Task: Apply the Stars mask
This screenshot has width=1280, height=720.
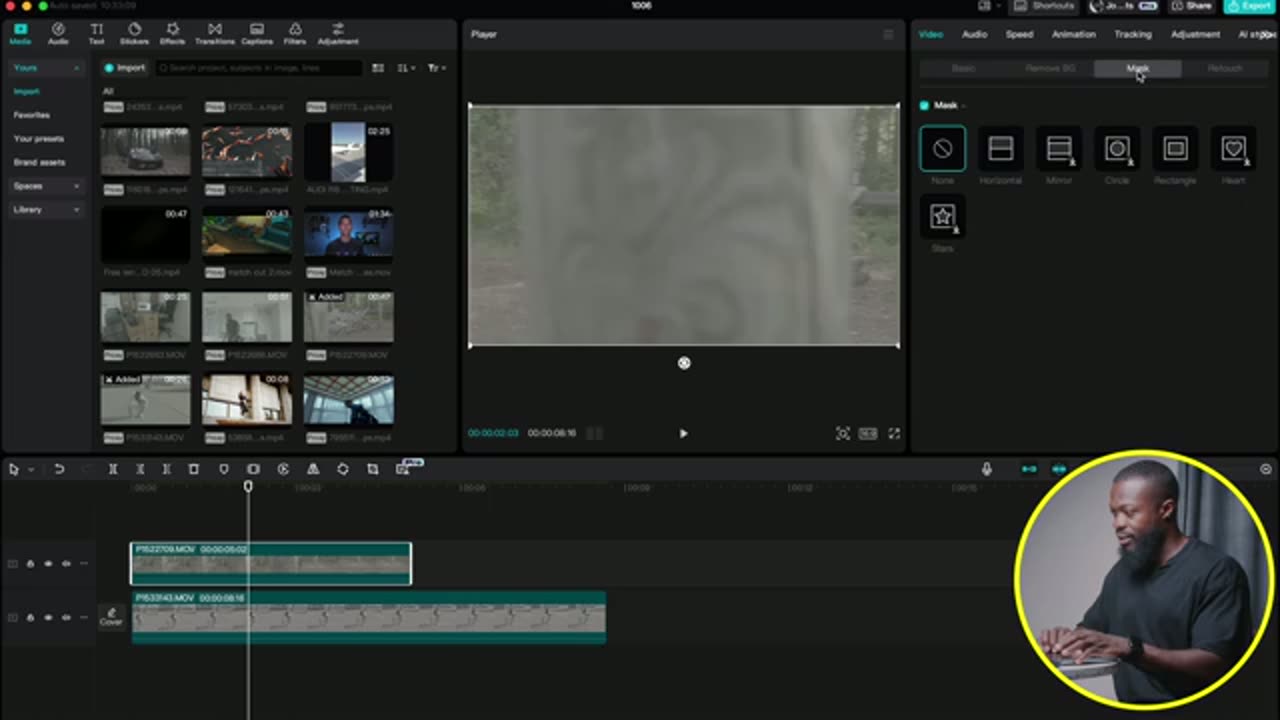Action: coord(942,217)
